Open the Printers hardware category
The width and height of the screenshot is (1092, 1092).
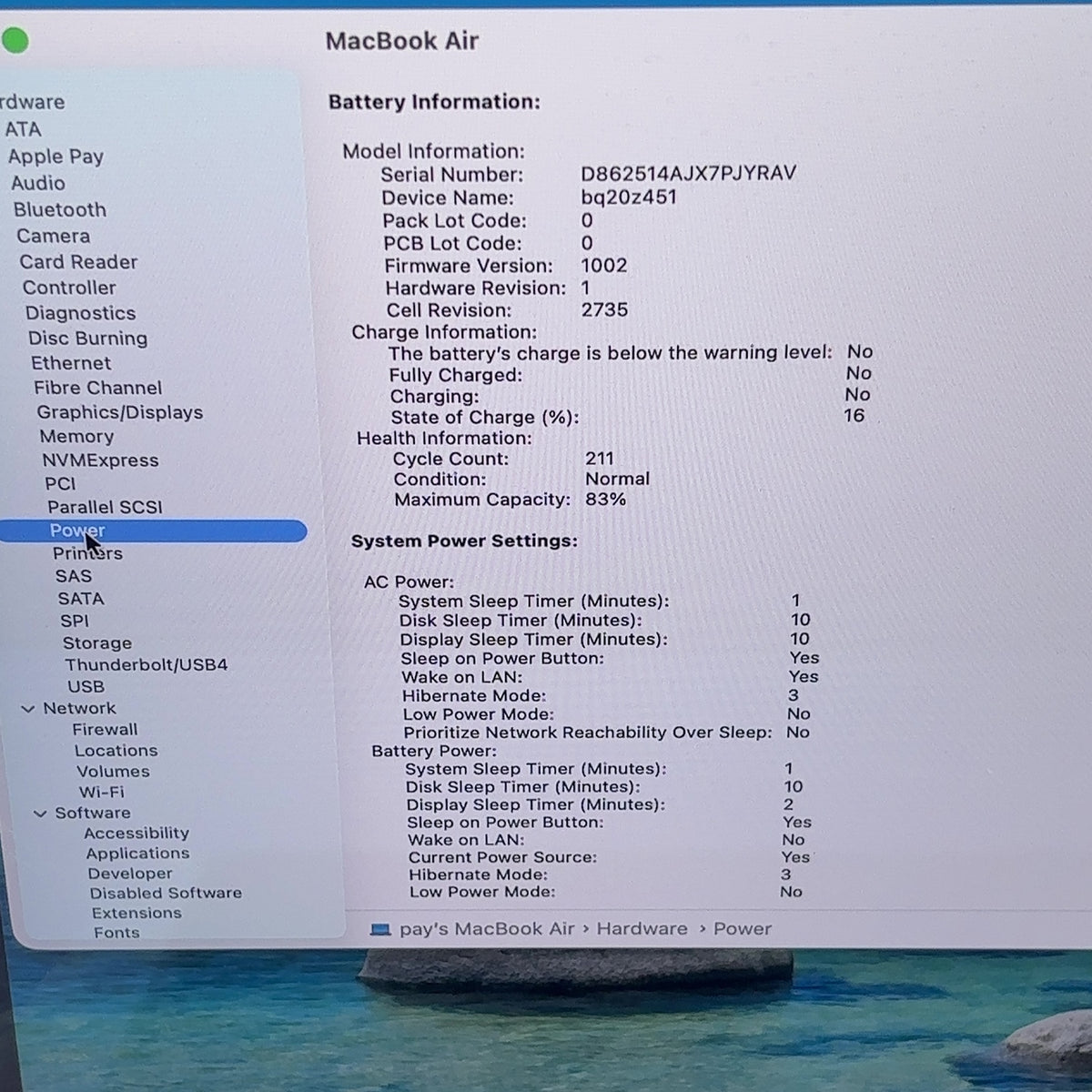pos(87,553)
